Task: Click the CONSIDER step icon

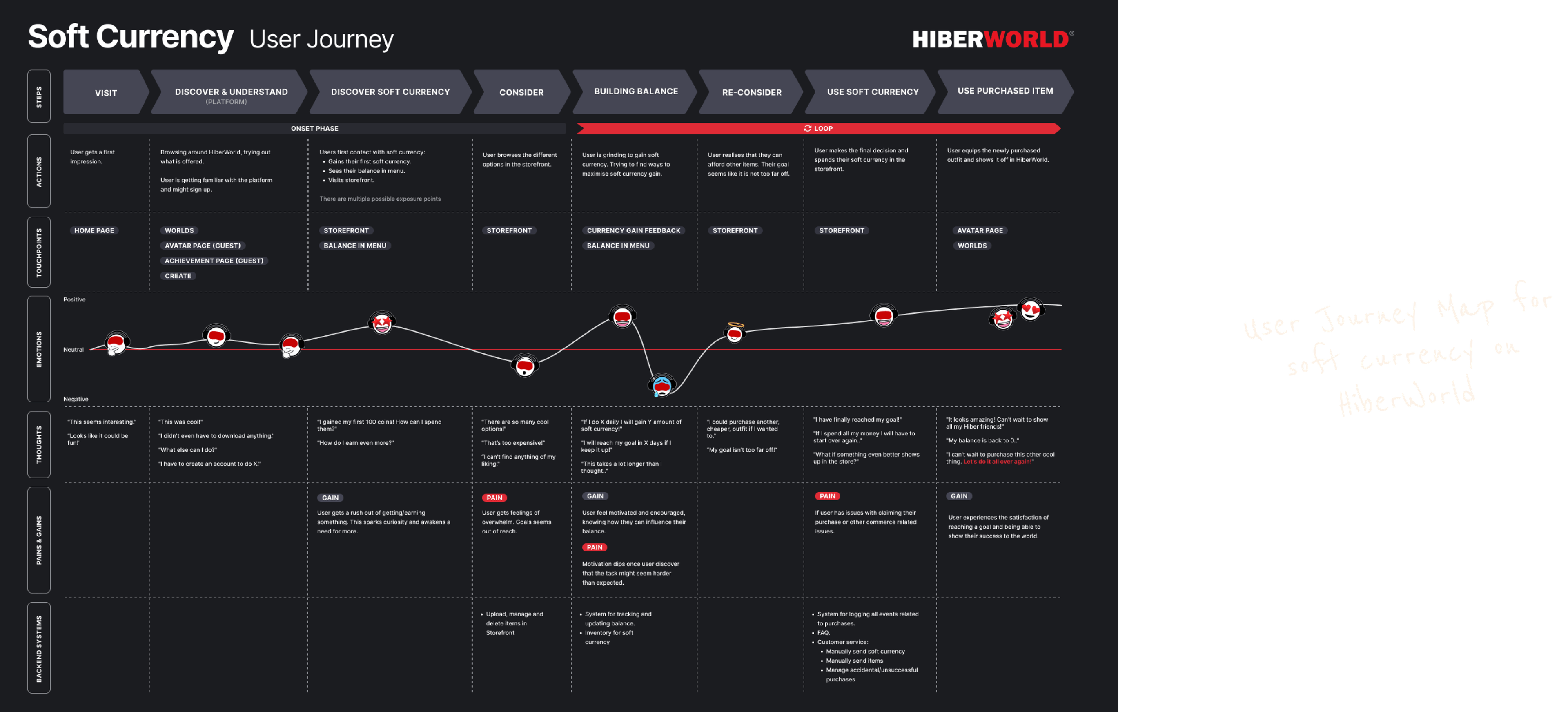Action: click(521, 92)
